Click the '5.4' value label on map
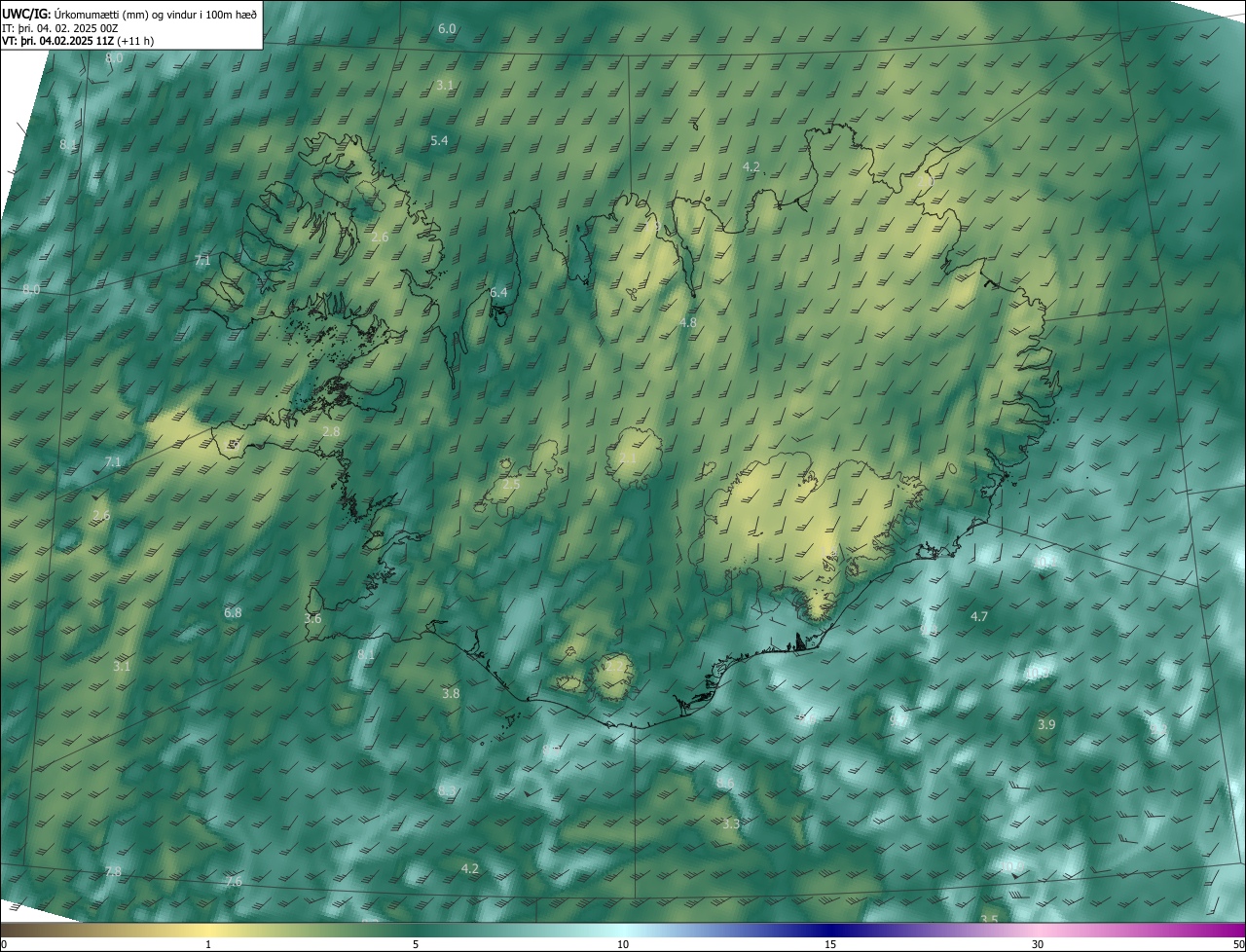Screen dimensions: 1246x952 [439, 141]
